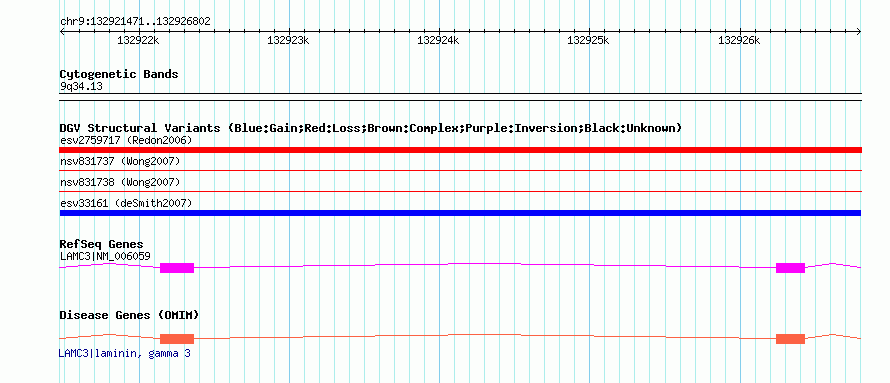890x383 pixels.
Task: Select the DGV Structural Variants track title
Action: click(371, 128)
